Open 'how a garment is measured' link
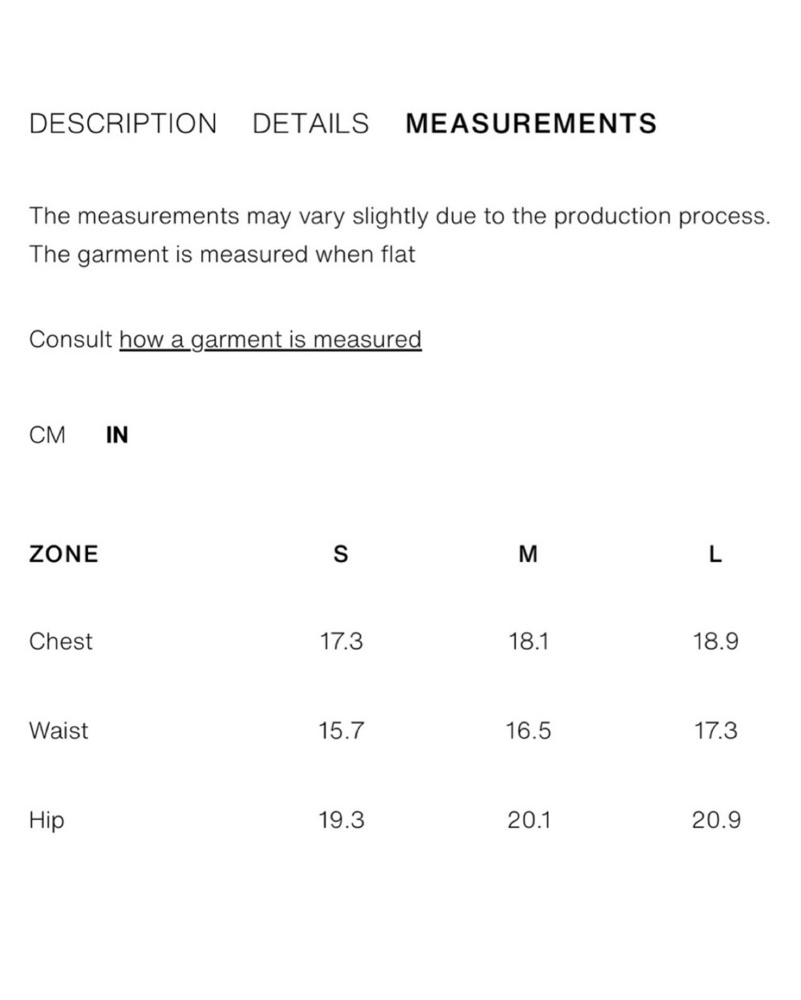The image size is (801, 1000). [x=270, y=339]
